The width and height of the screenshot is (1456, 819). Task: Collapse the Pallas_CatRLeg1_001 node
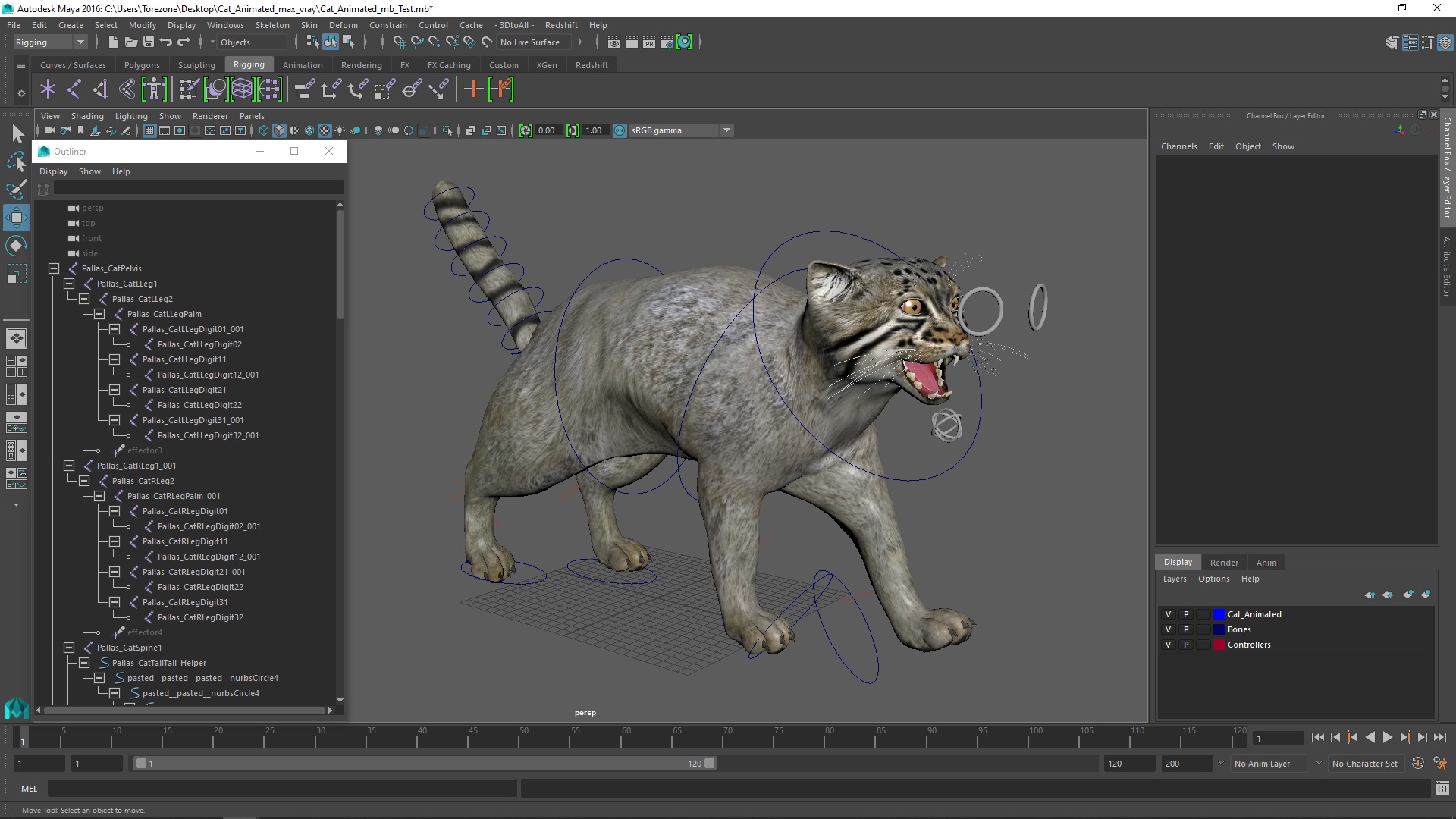tap(69, 466)
